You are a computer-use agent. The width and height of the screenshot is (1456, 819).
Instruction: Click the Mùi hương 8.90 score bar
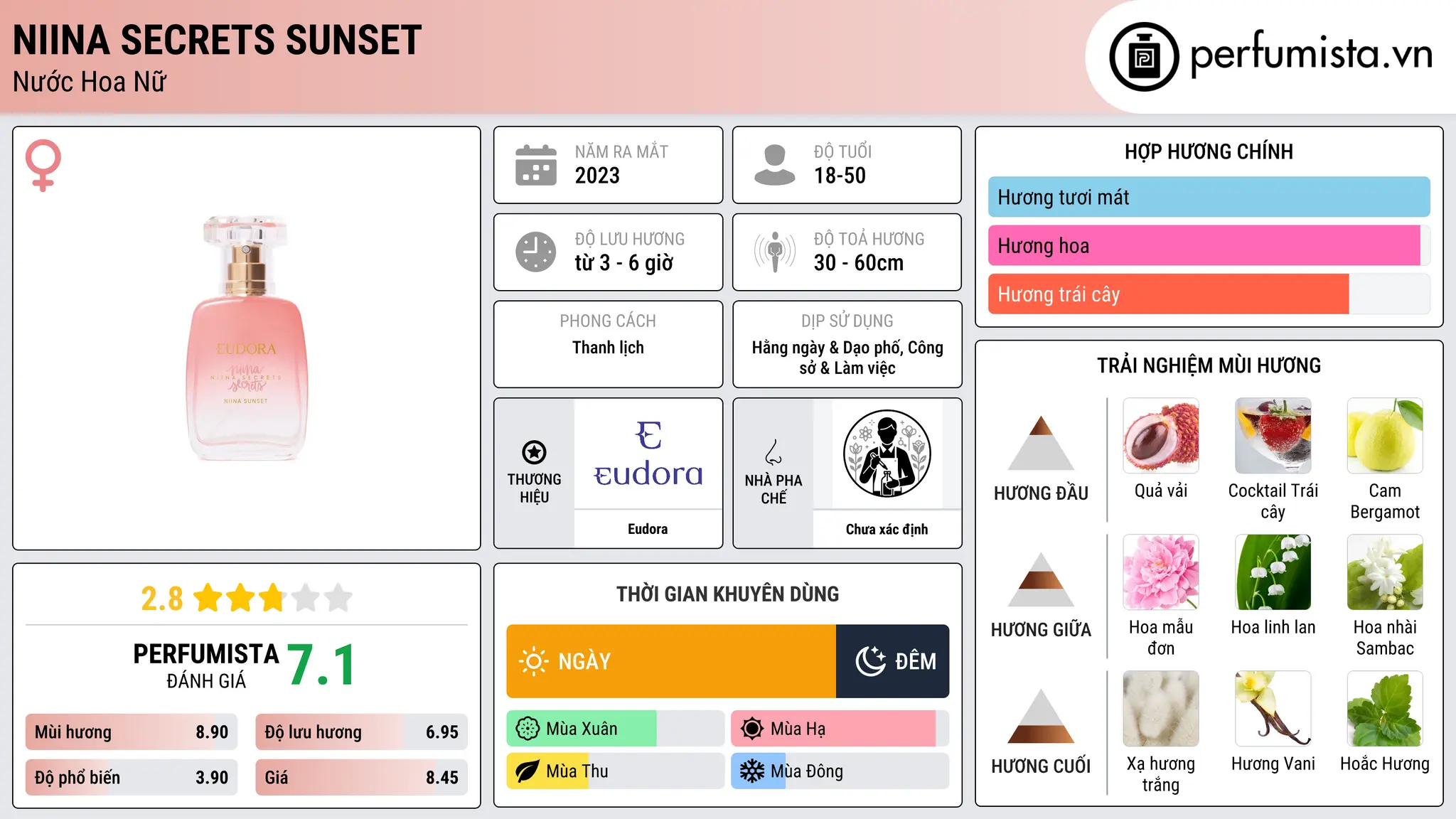(x=132, y=732)
